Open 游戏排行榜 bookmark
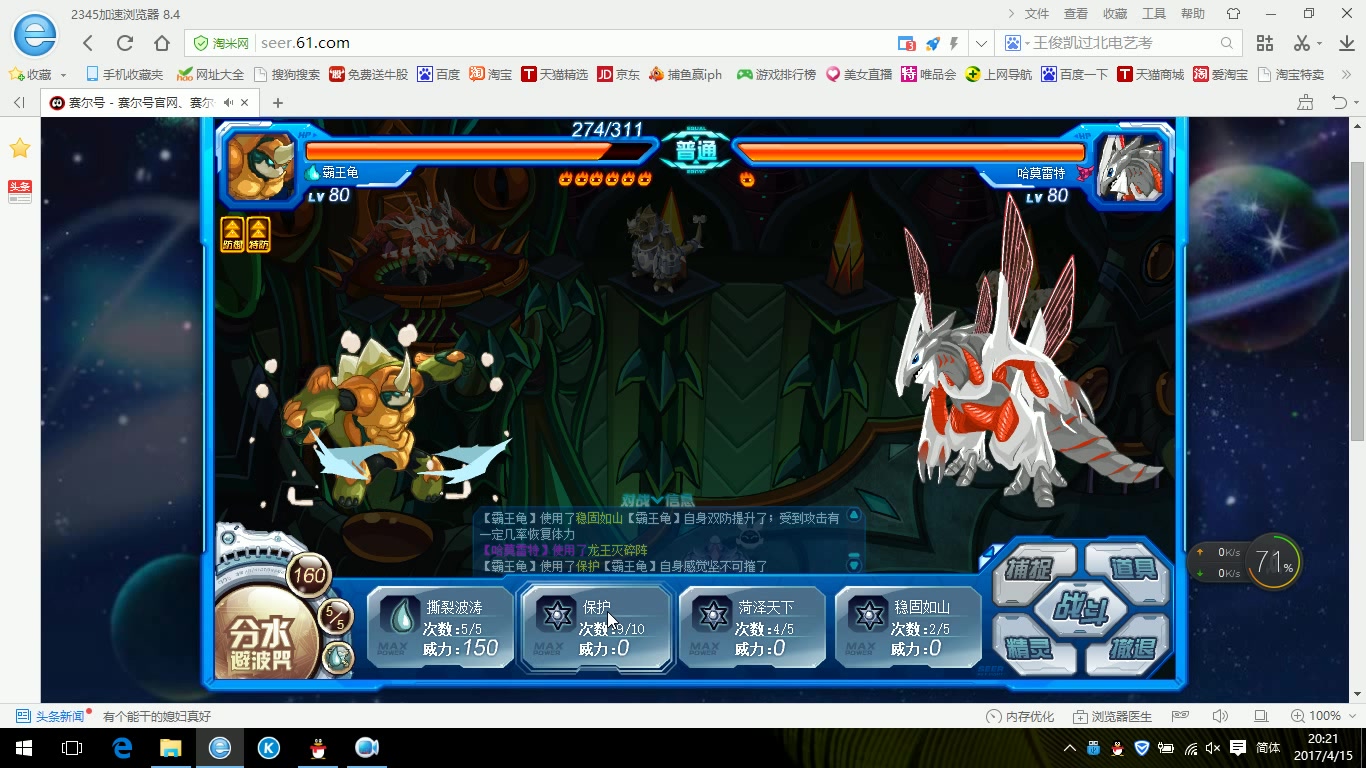The height and width of the screenshot is (768, 1366). pyautogui.click(x=776, y=75)
